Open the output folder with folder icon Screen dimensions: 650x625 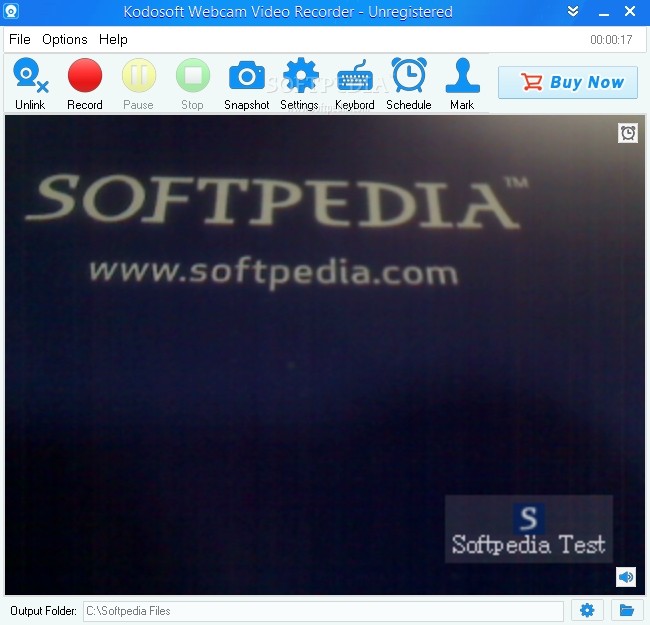627,610
